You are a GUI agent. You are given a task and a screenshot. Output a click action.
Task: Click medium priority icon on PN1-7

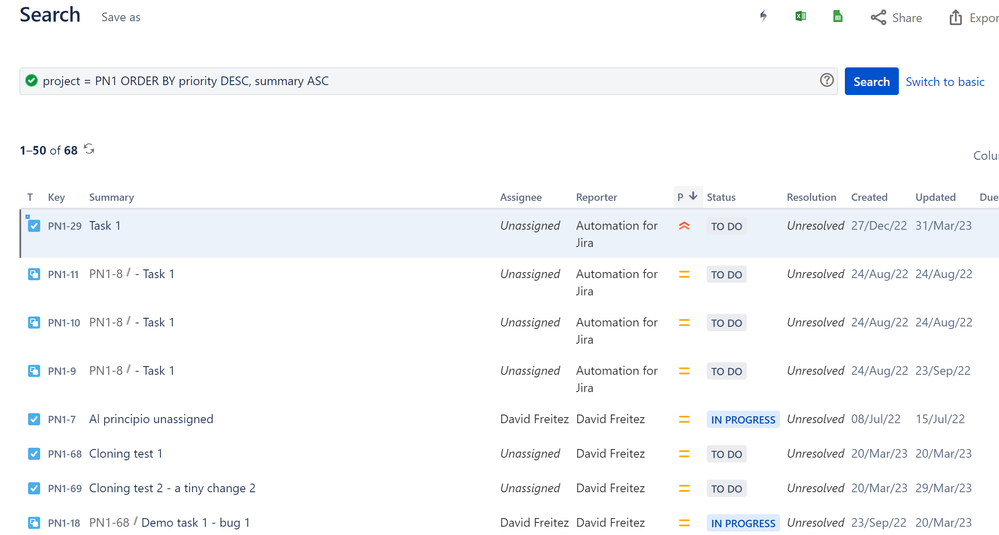684,420
